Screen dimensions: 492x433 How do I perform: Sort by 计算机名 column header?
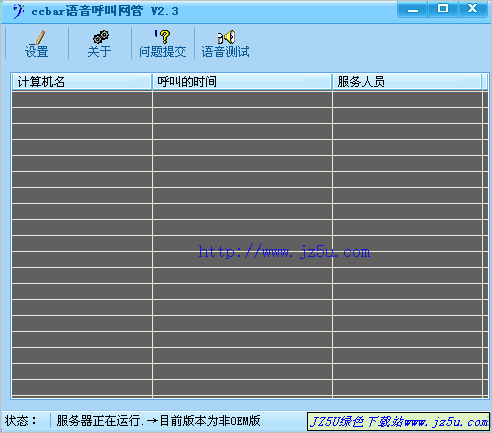82,82
